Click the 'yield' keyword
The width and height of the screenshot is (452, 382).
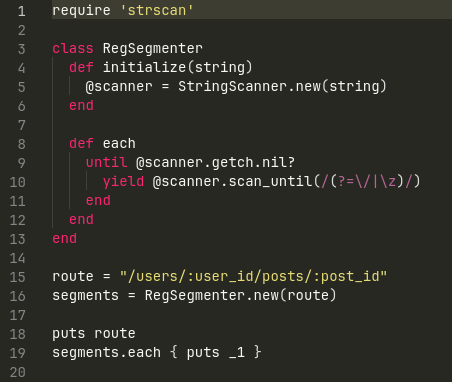tap(123, 181)
